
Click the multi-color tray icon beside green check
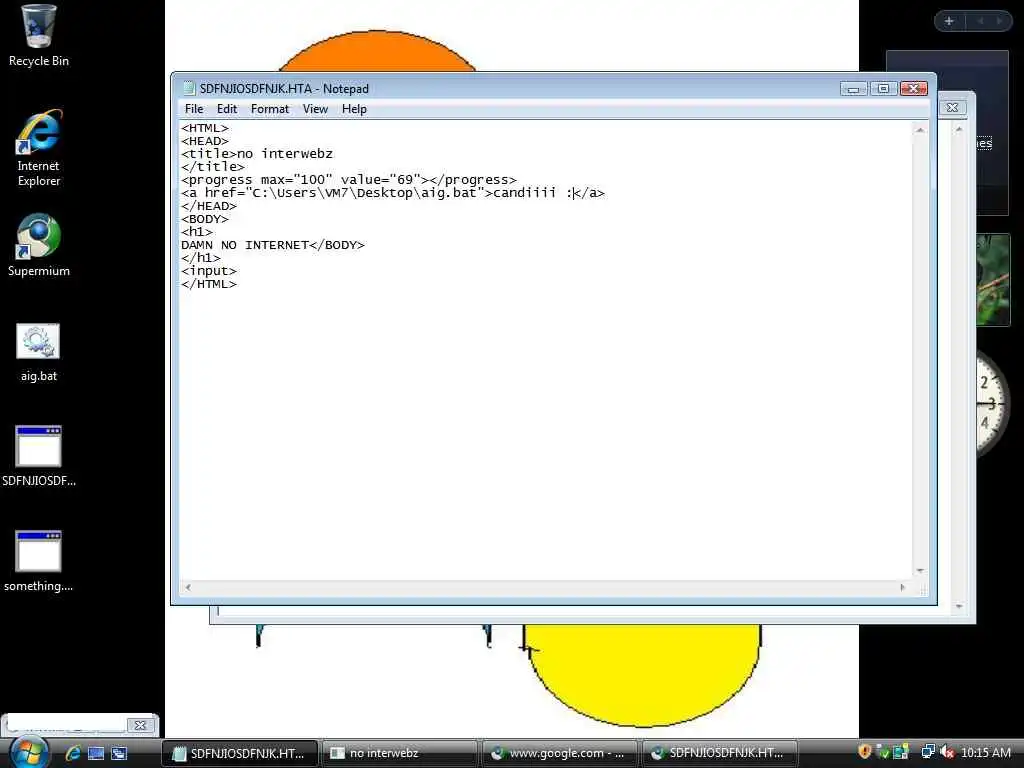click(901, 752)
